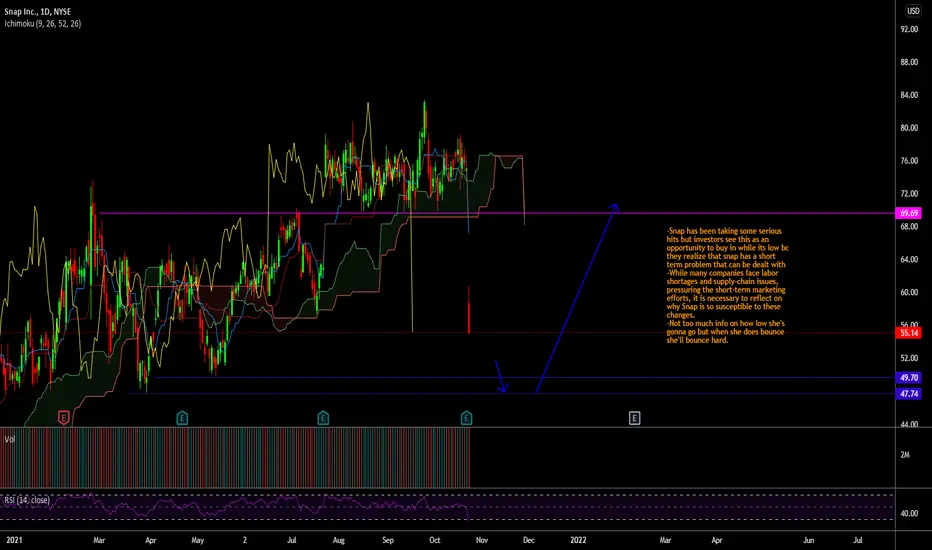This screenshot has height=550, width=932.
Task: Select the Vol indicator label
Action: (x=10, y=439)
